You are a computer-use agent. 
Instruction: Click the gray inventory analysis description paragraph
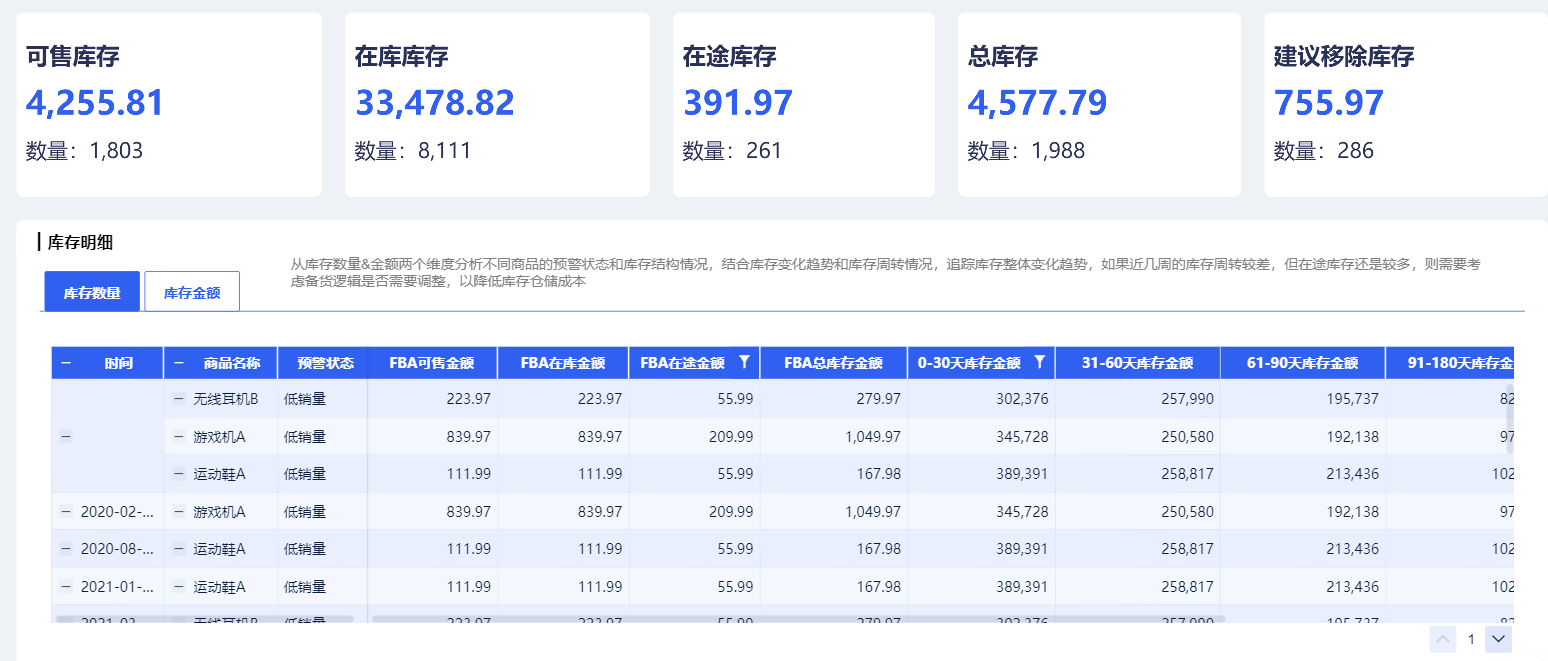(x=886, y=273)
